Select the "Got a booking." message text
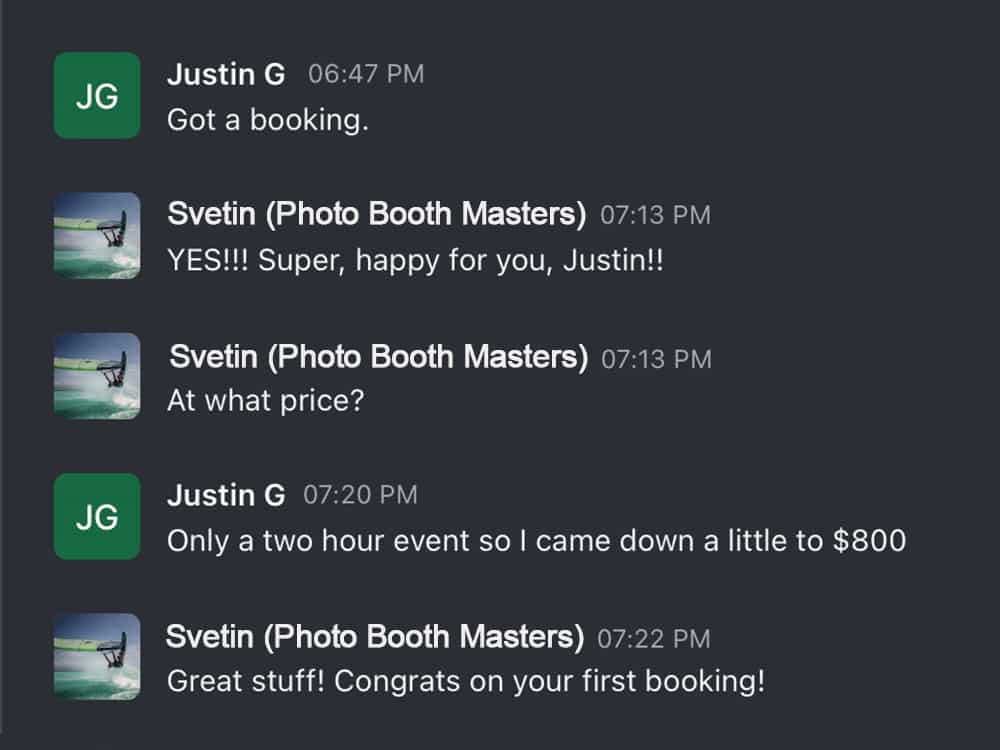 click(x=268, y=120)
